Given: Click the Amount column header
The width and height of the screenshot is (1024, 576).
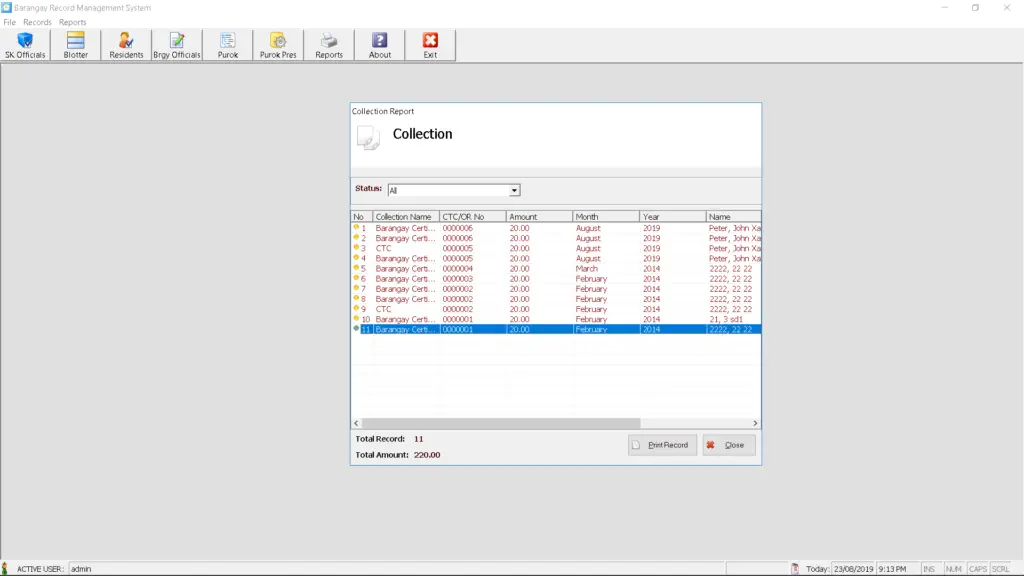Looking at the screenshot, I should [x=538, y=217].
